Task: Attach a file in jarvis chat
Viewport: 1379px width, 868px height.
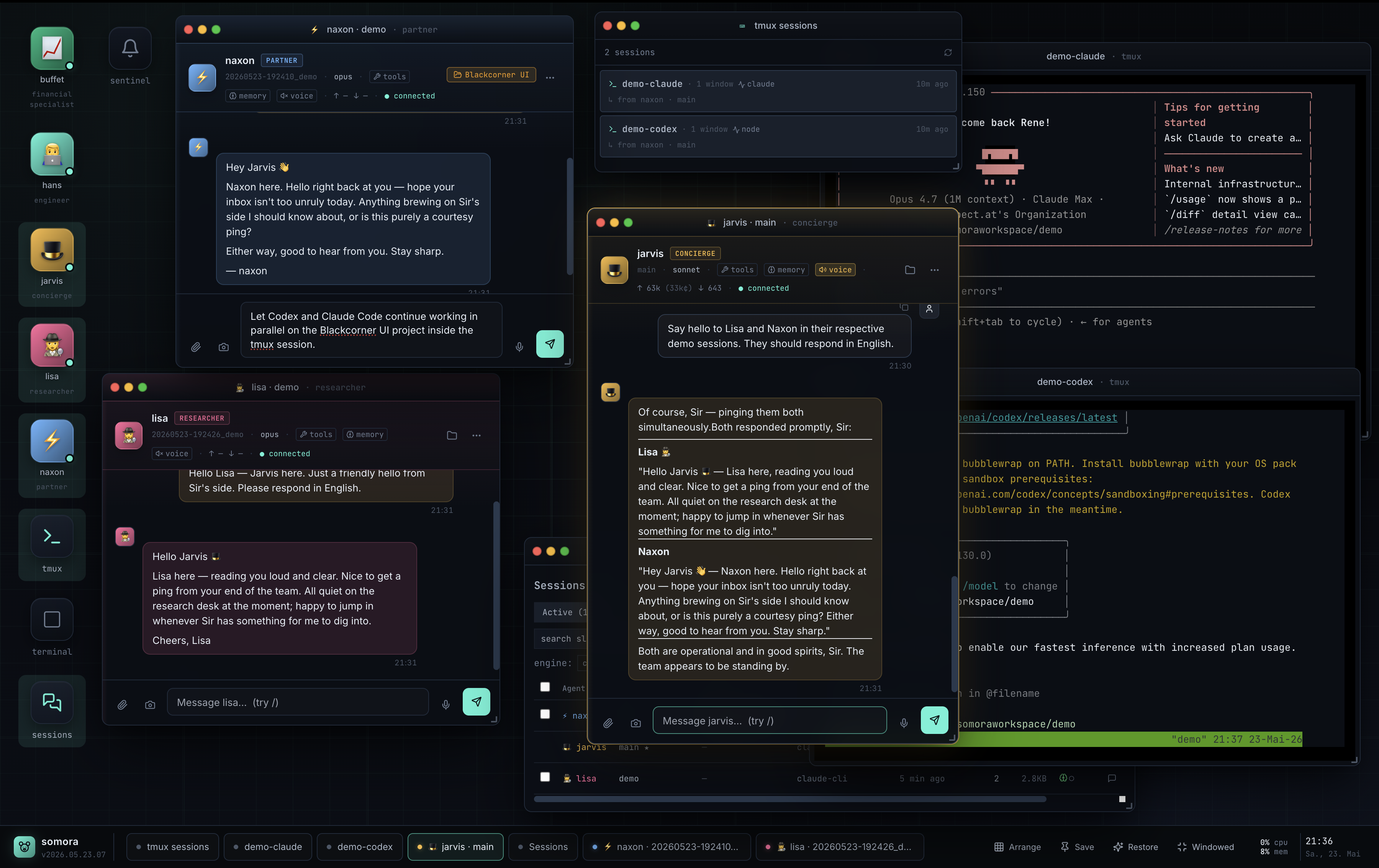Action: [x=608, y=723]
